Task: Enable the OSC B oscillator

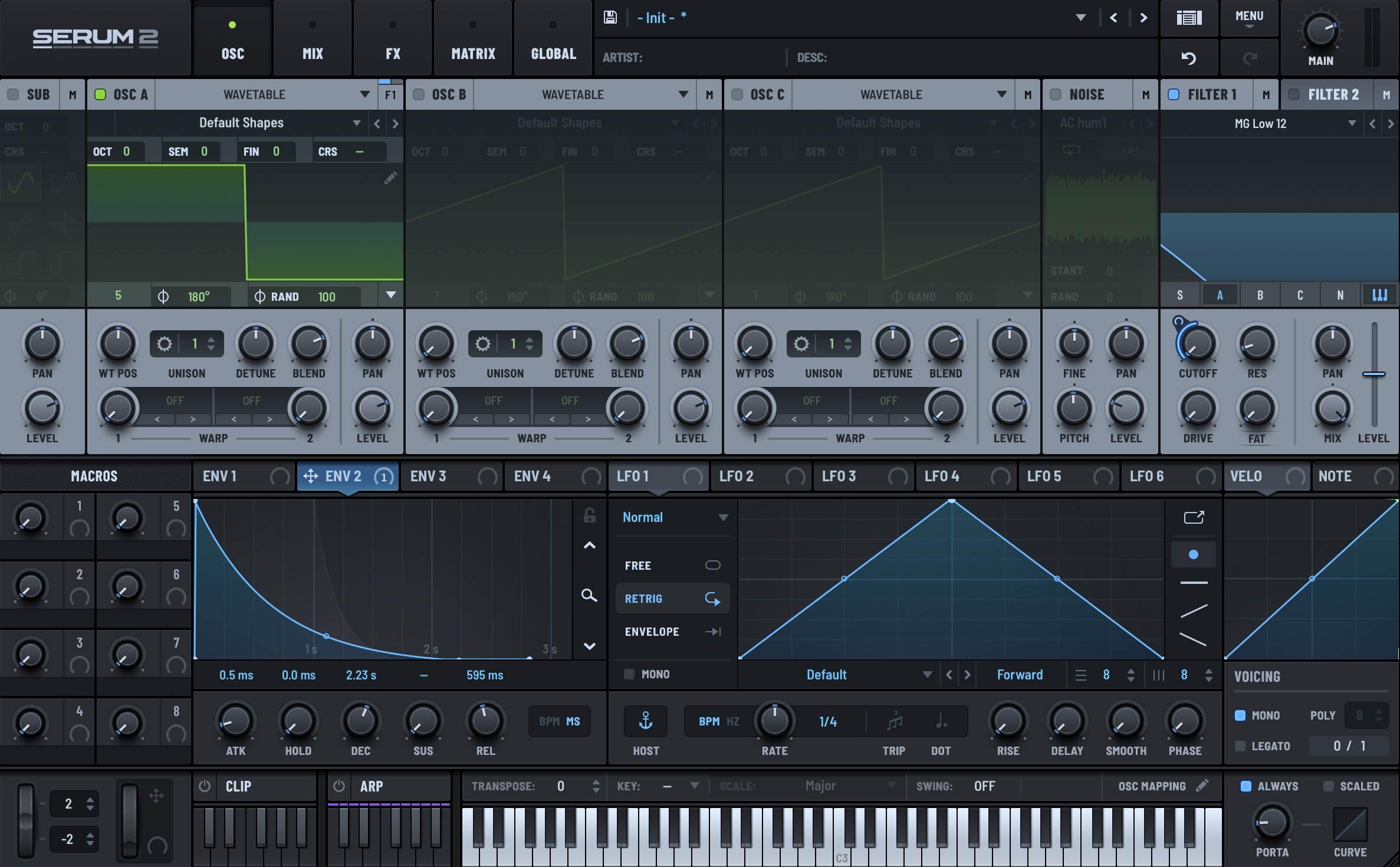Action: (419, 94)
